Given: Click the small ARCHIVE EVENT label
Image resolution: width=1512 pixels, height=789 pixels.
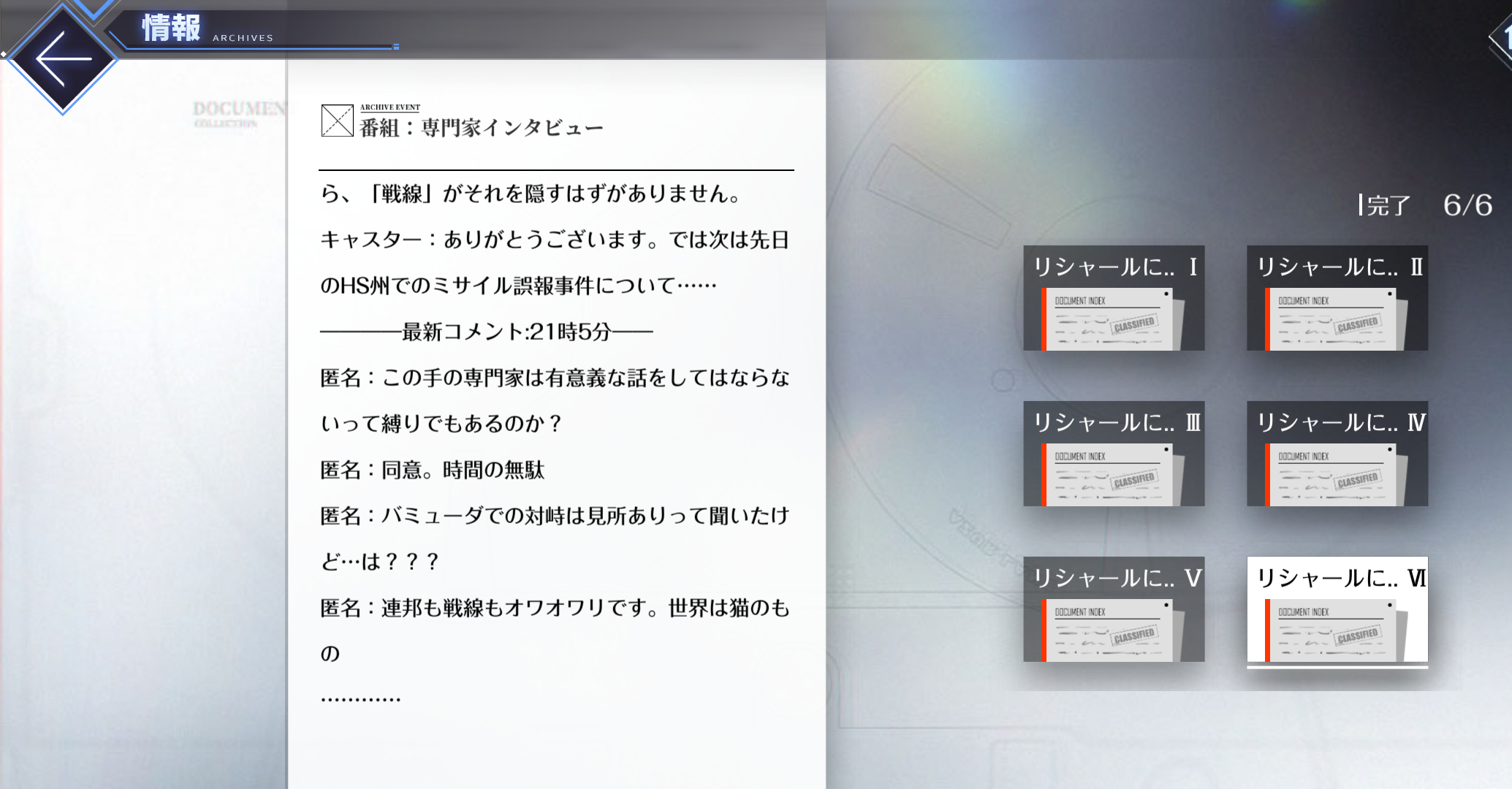Looking at the screenshot, I should click(x=390, y=107).
